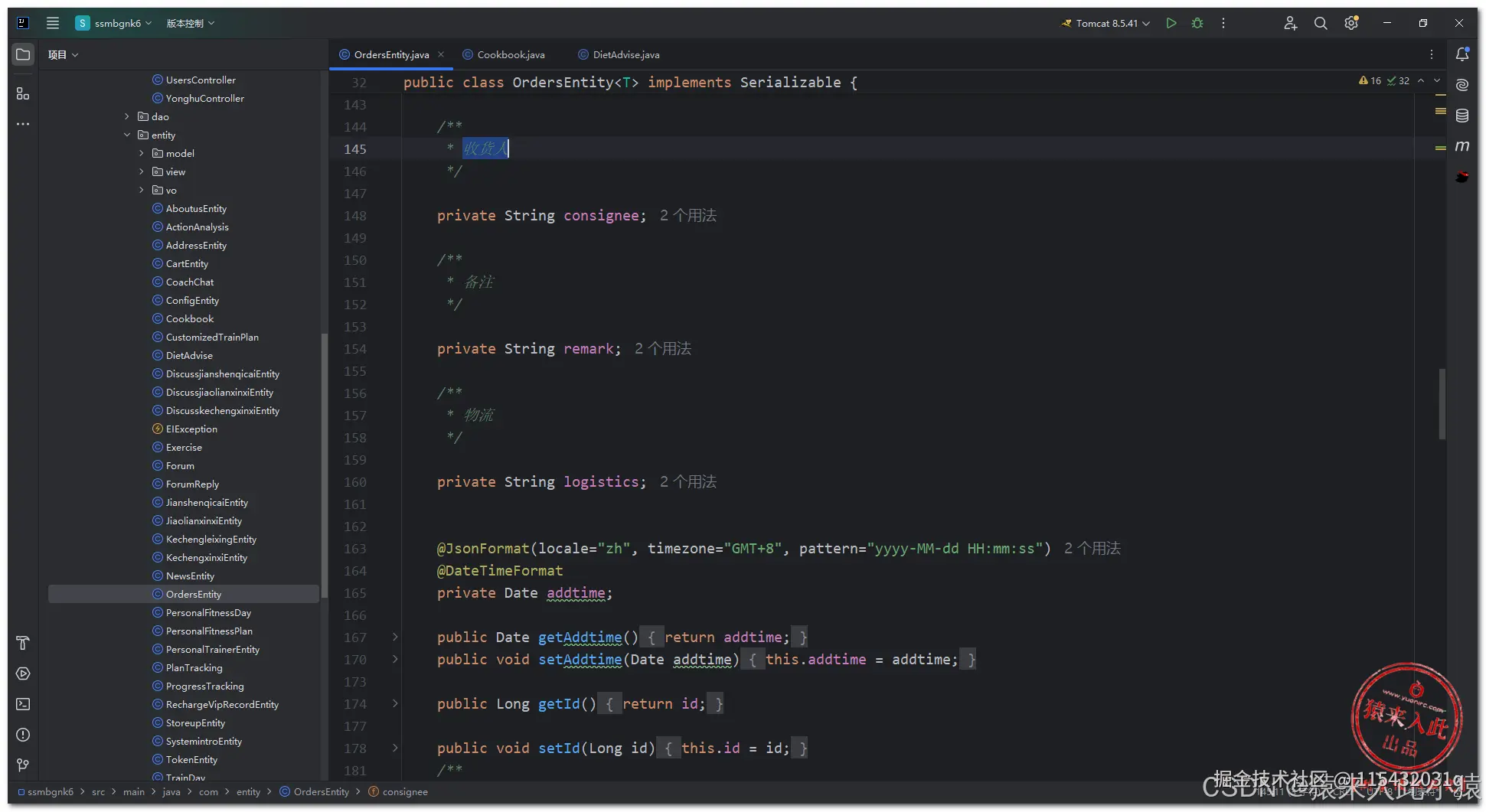Click the editor vertical scrollbar

point(1442,404)
